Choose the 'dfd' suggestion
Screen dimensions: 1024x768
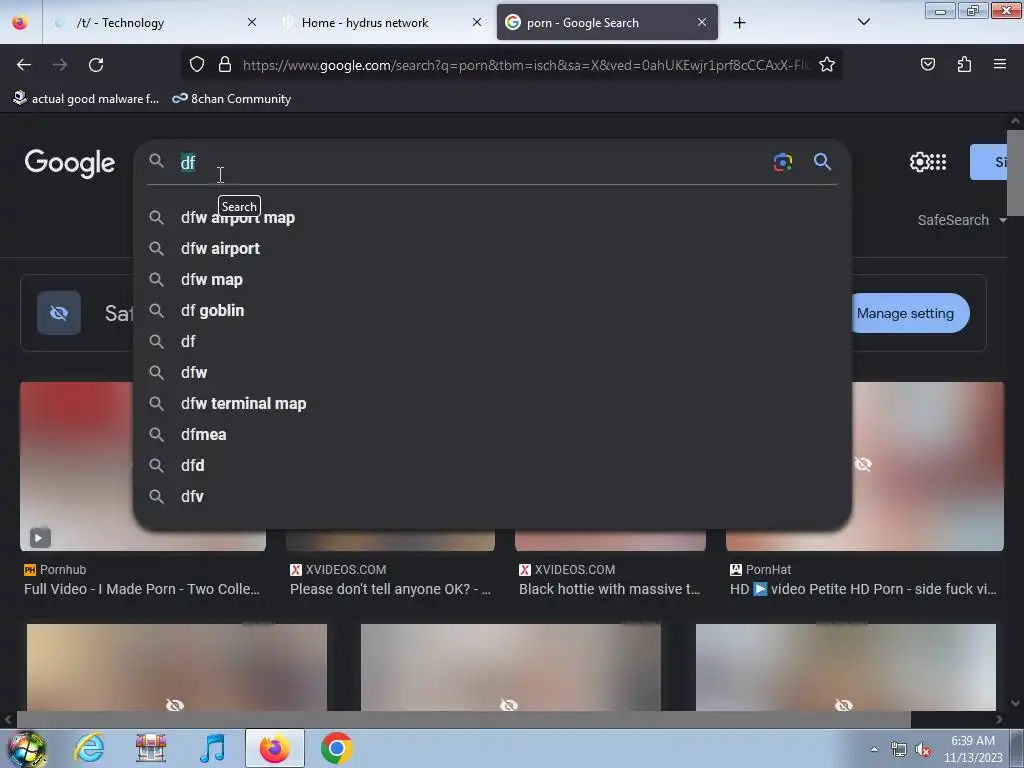[492, 466]
